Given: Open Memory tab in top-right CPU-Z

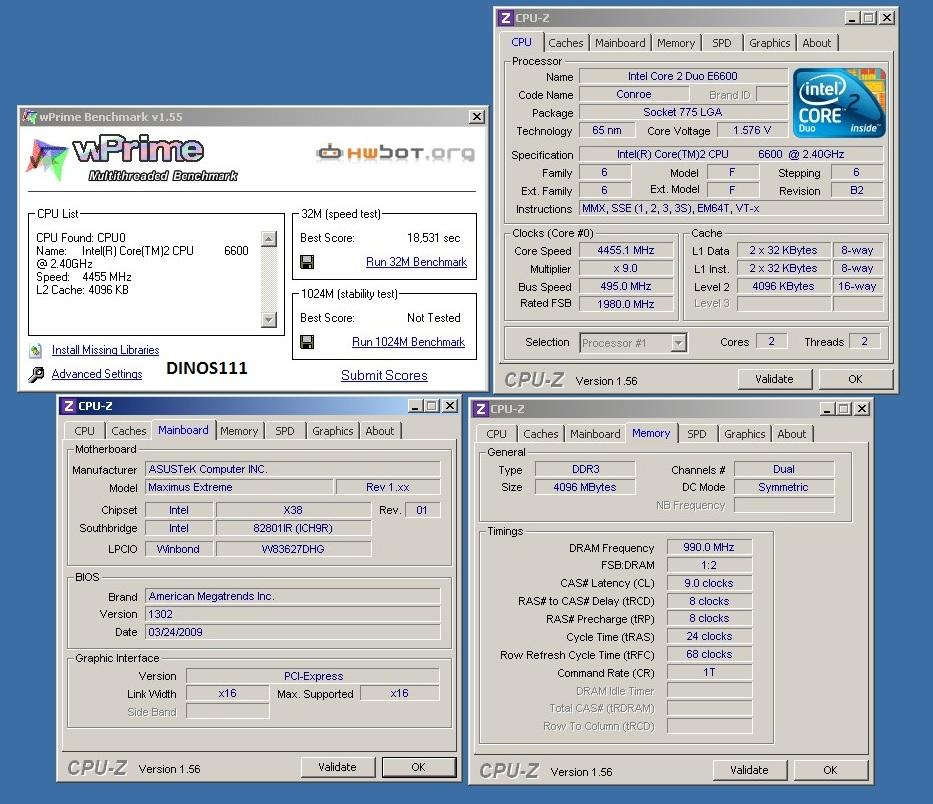Looking at the screenshot, I should click(x=676, y=43).
